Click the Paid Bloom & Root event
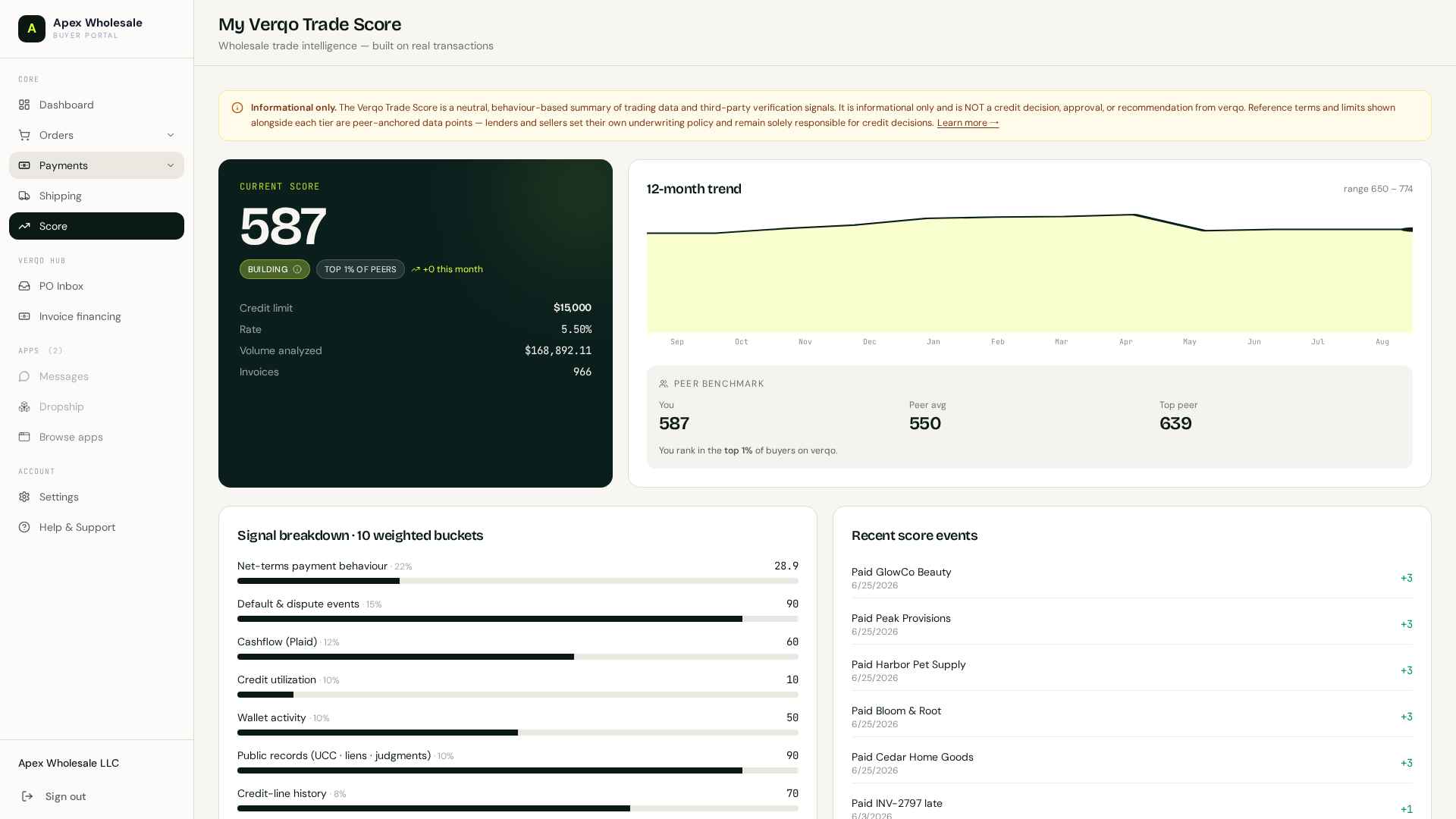 1131,717
